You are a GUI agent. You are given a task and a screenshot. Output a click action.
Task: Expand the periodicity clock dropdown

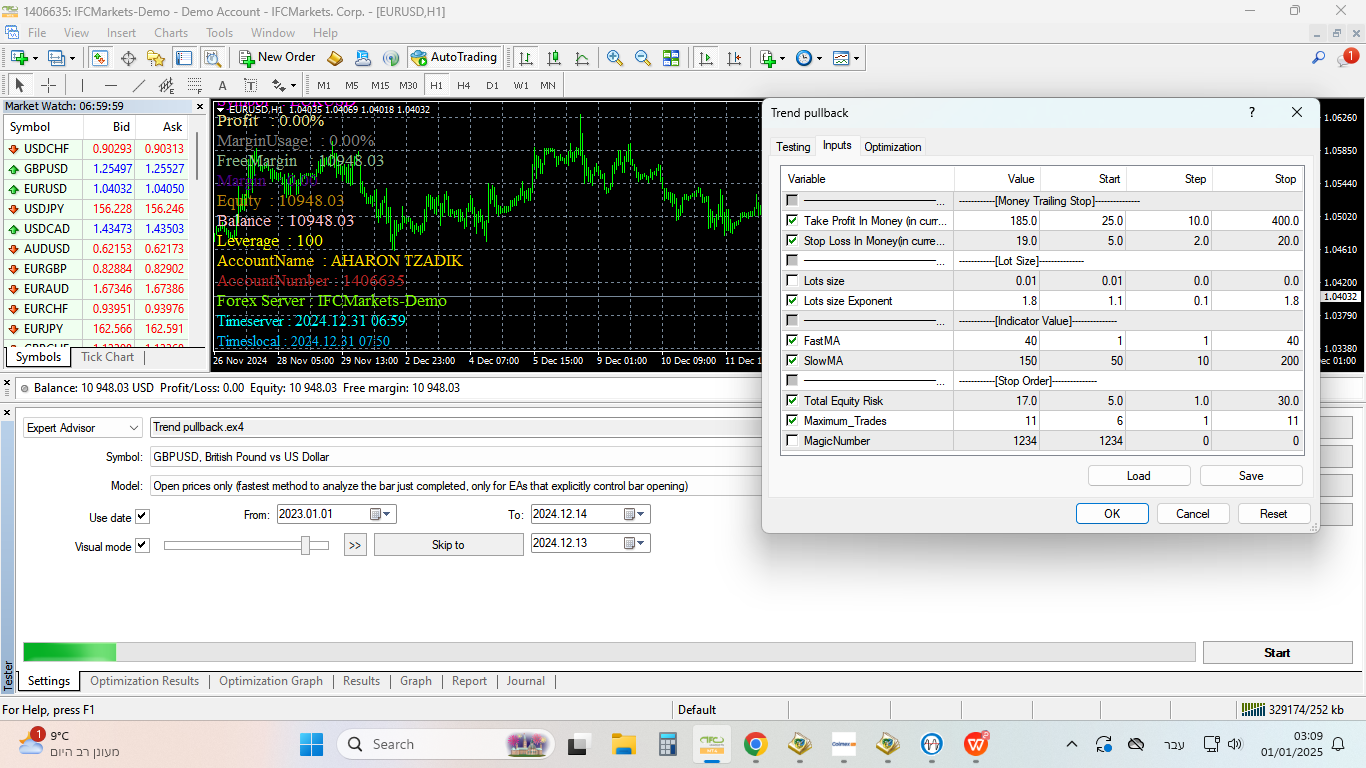click(x=819, y=59)
